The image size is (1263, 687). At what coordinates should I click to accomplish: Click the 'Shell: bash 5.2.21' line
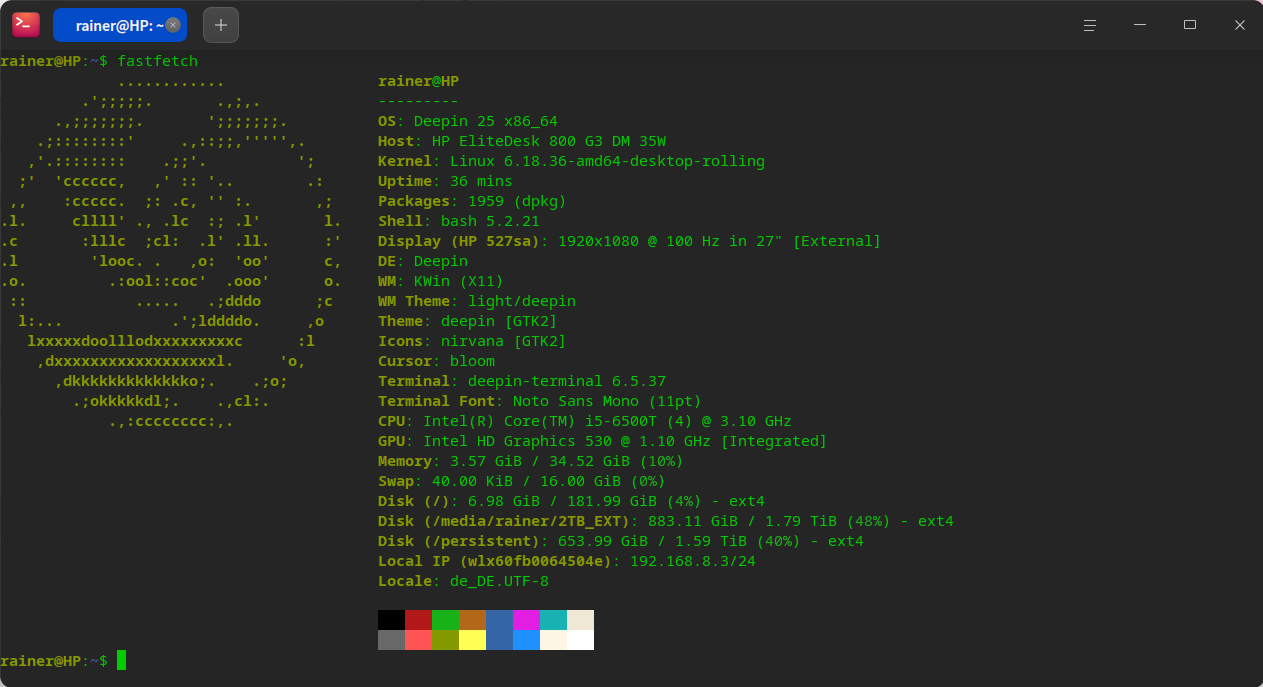(459, 221)
